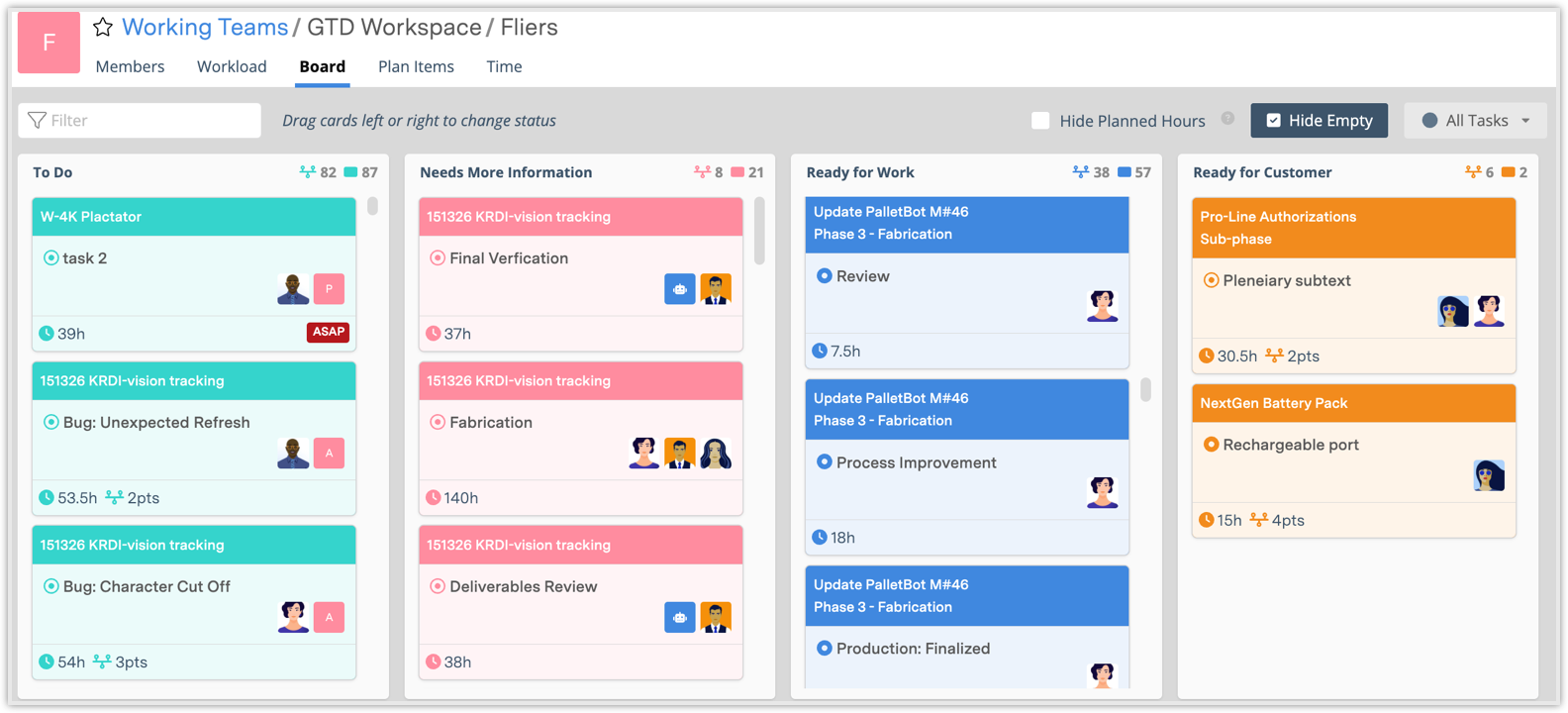Go to the Members tab
Image resolution: width=1568 pixels, height=713 pixels.
tap(130, 66)
